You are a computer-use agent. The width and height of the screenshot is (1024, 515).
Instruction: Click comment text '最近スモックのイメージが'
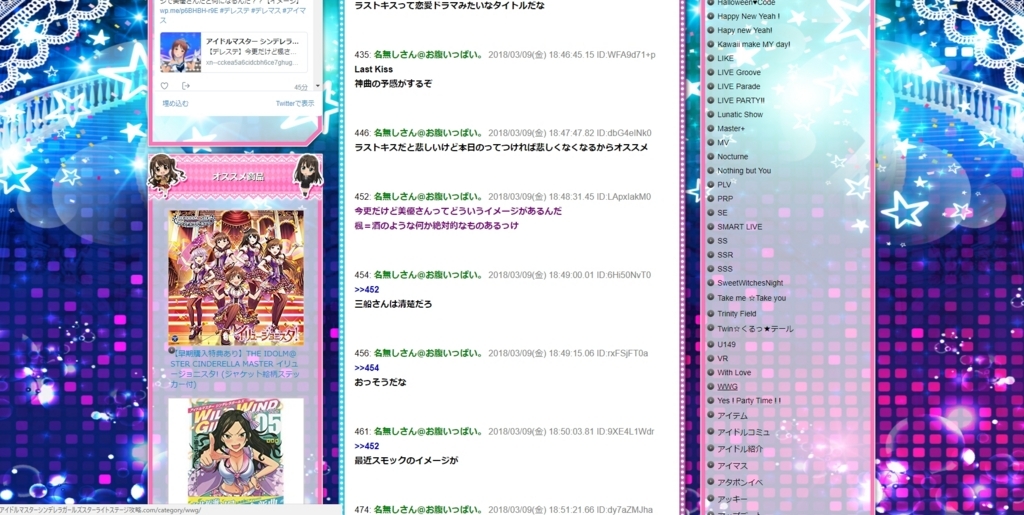pyautogui.click(x=406, y=461)
